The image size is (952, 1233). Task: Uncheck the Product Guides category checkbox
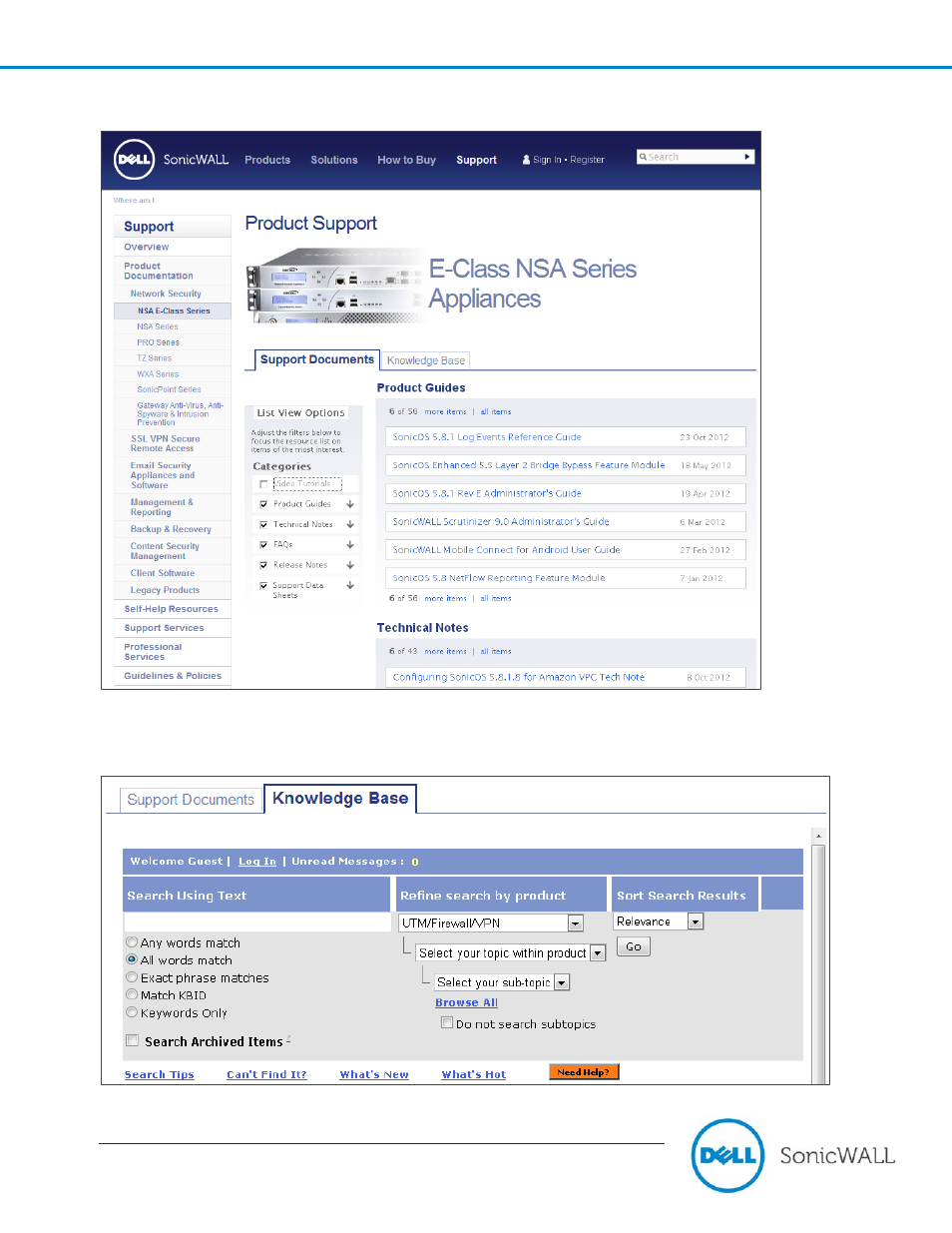263,504
